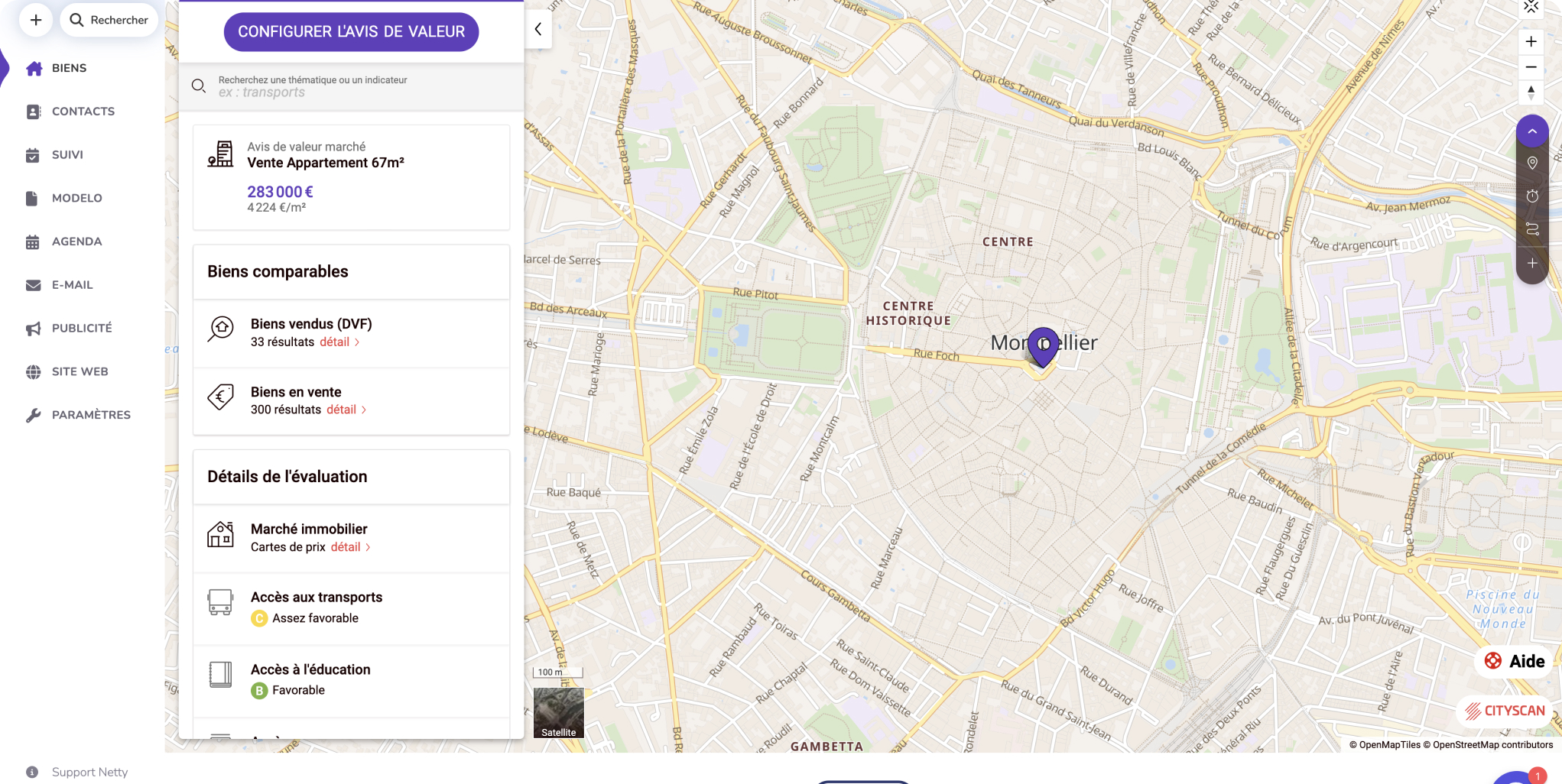Open PUBLICITÉ in the sidebar
Viewport: 1562px width, 784px height.
pos(82,329)
